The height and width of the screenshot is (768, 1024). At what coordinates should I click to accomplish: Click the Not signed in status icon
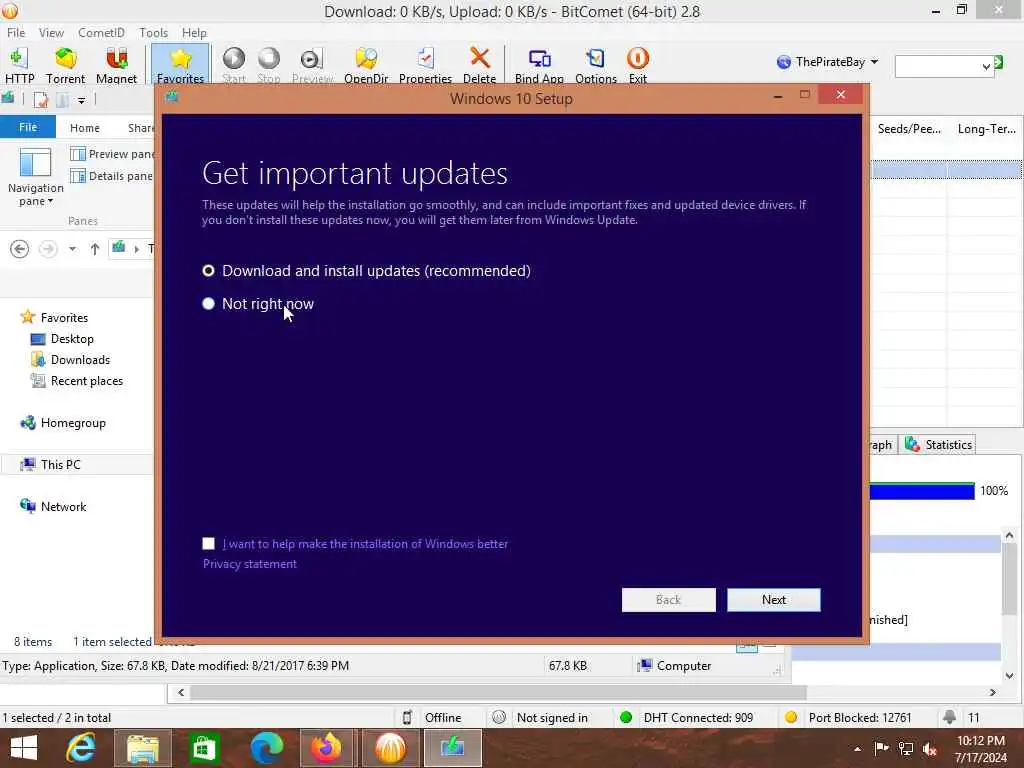pyautogui.click(x=499, y=717)
